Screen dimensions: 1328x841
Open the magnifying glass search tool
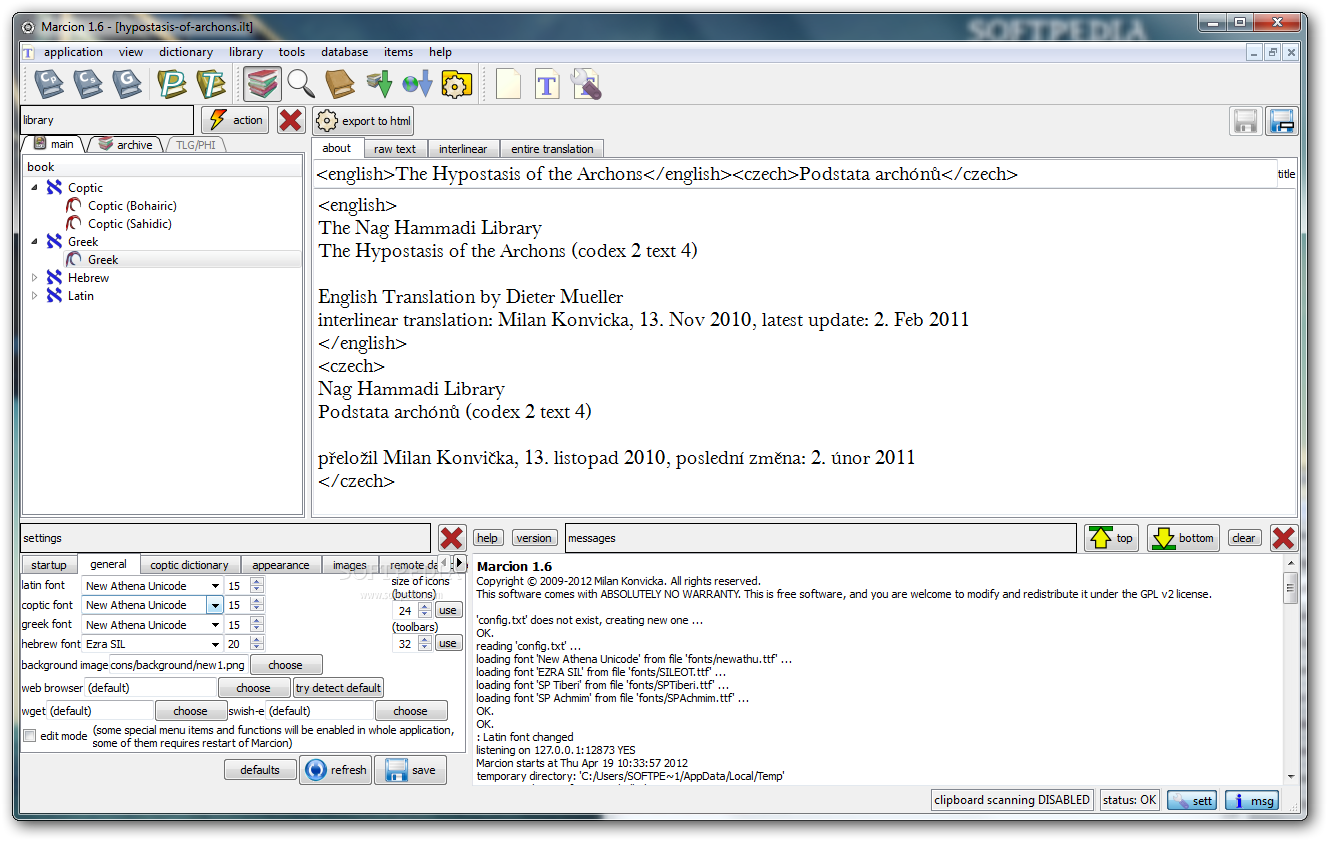[x=301, y=84]
